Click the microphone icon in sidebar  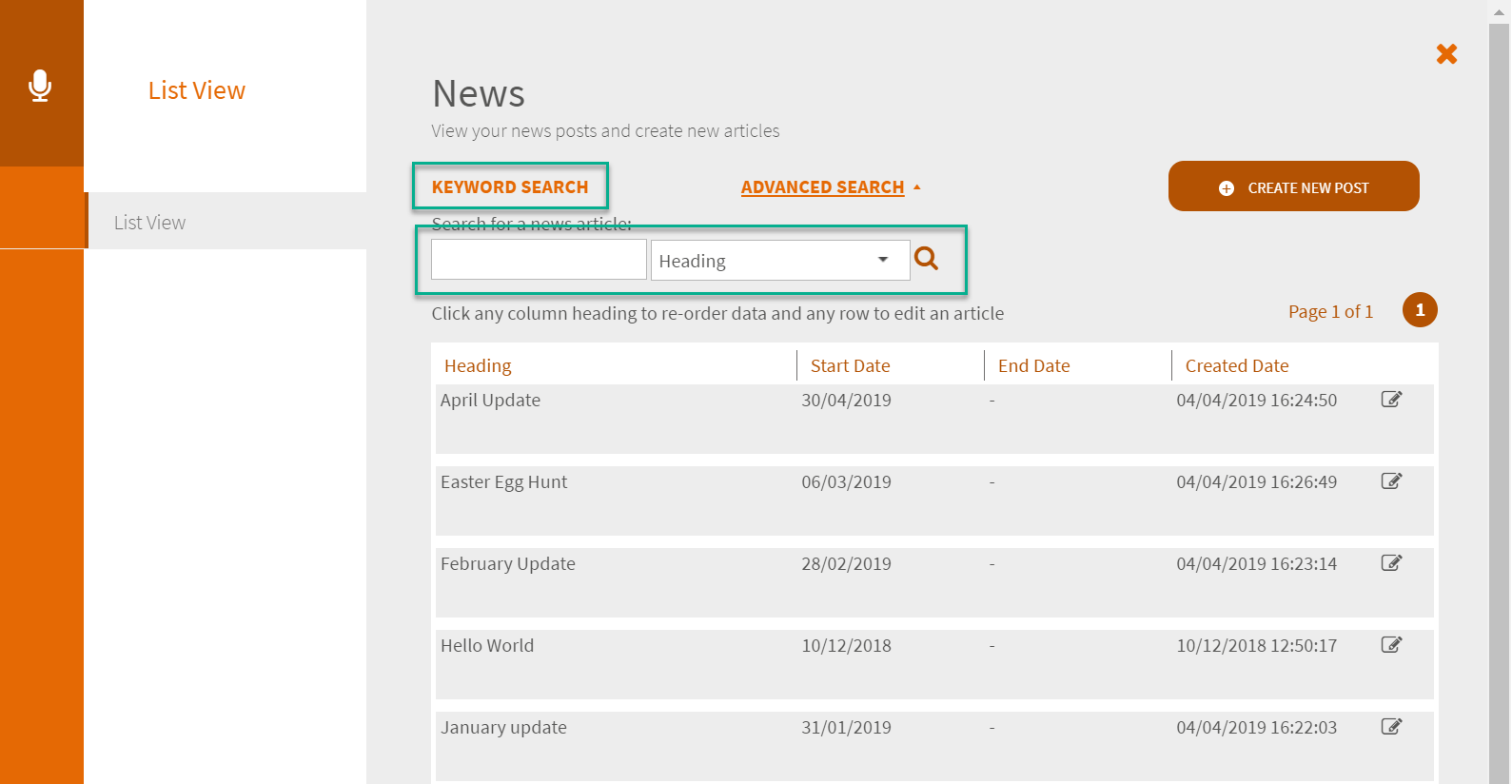(x=40, y=86)
